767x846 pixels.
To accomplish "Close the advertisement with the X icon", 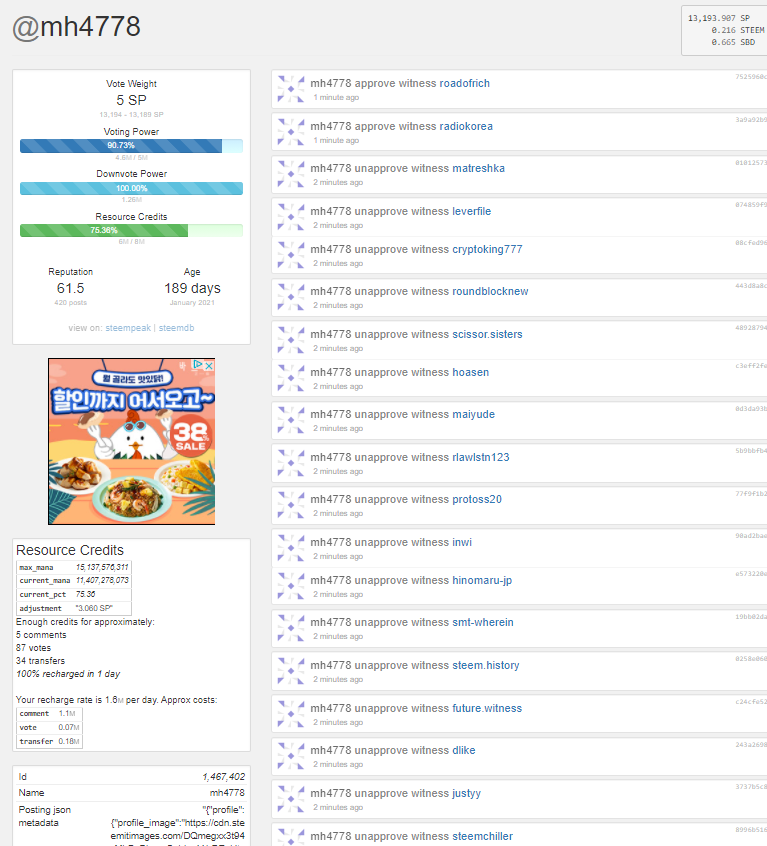I will (x=209, y=365).
